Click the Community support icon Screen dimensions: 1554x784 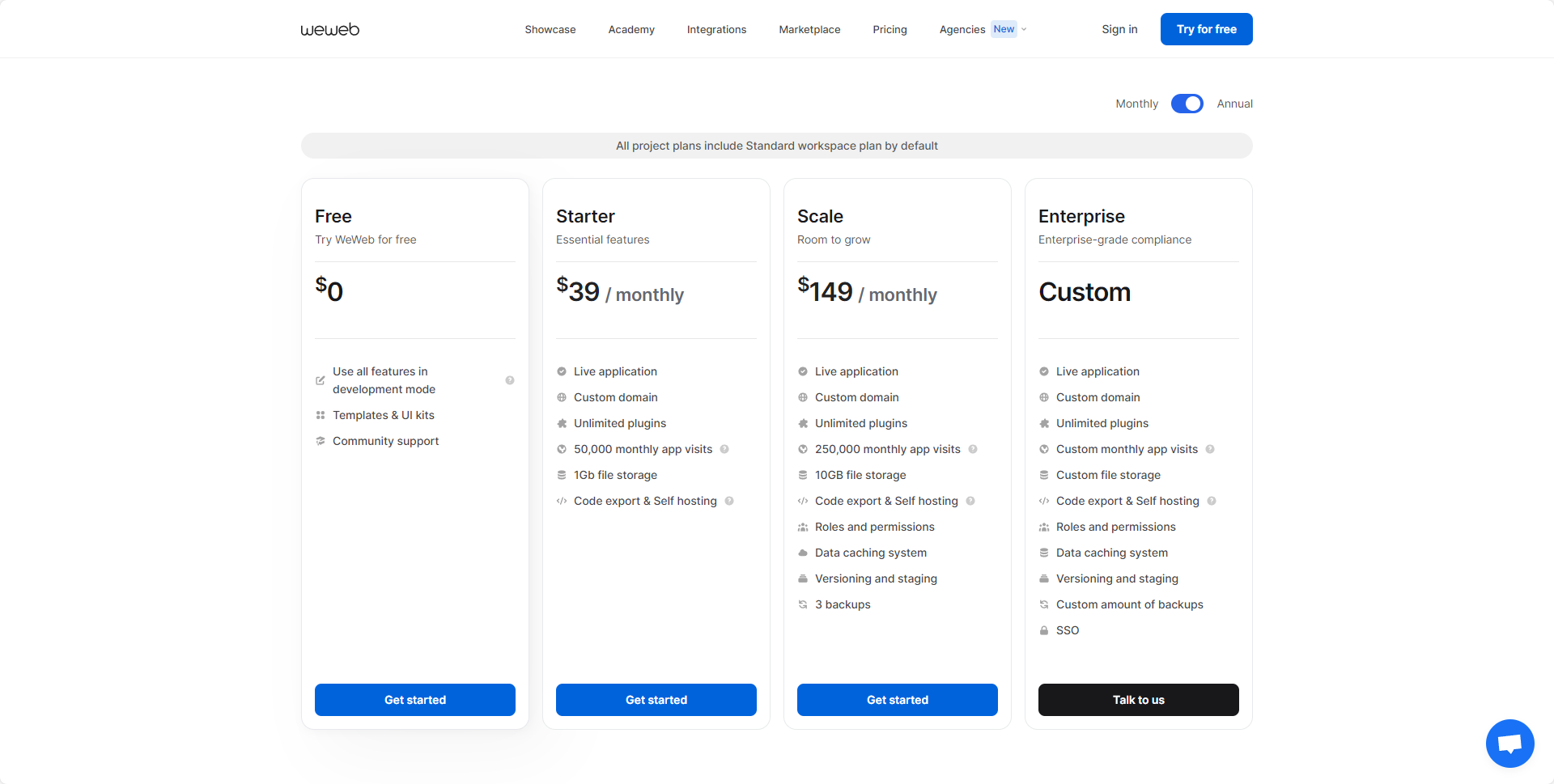(321, 441)
